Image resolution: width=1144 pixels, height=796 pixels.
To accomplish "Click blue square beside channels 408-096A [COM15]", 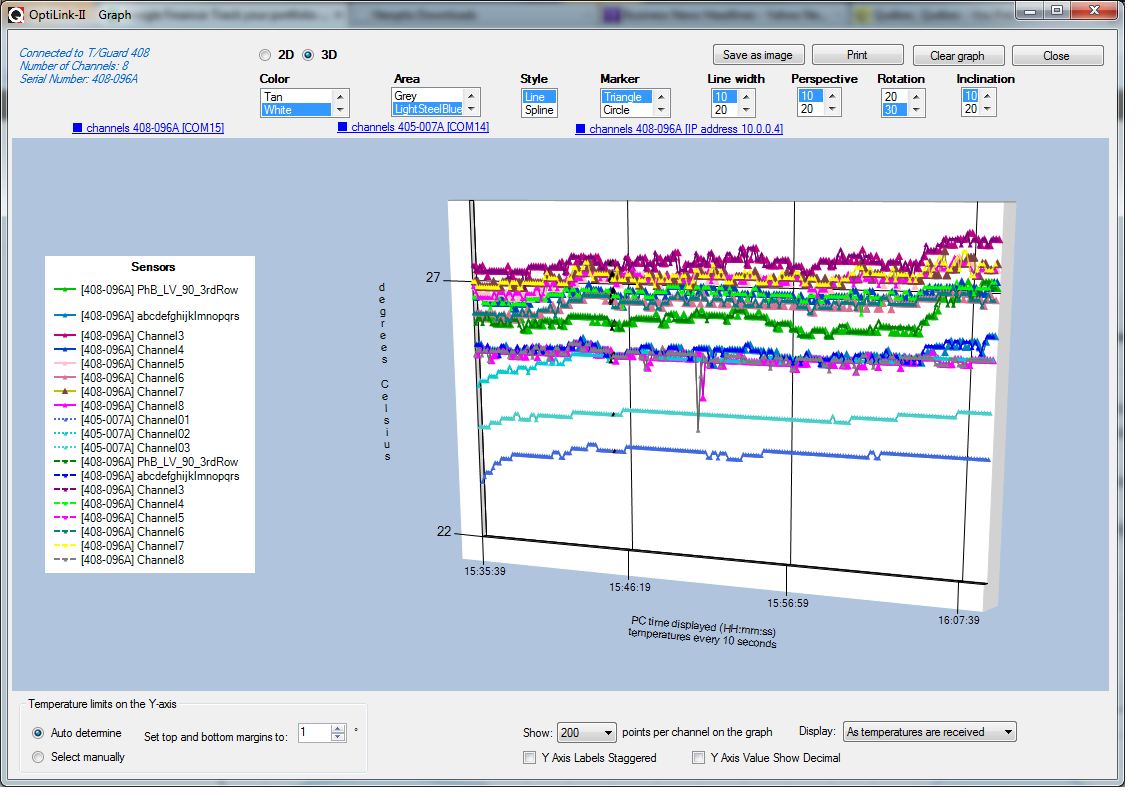I will tap(78, 128).
